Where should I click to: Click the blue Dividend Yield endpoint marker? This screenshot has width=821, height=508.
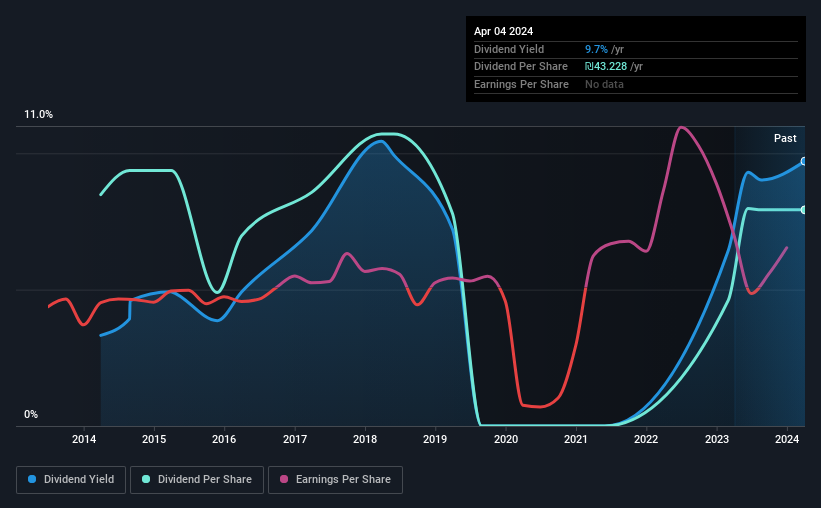[x=804, y=161]
